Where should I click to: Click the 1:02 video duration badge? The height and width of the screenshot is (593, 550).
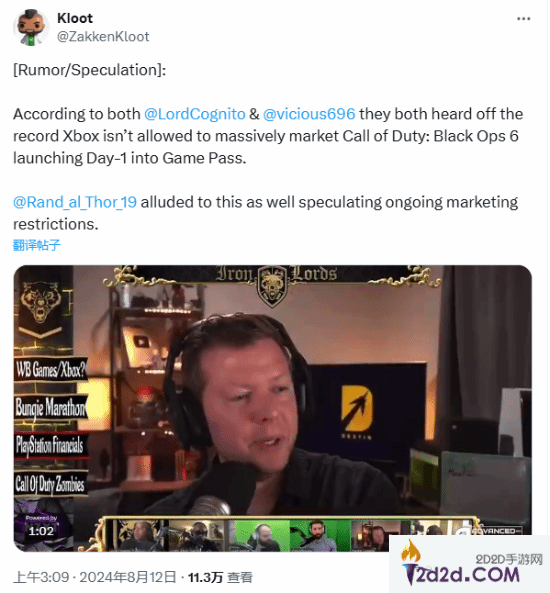click(41, 531)
